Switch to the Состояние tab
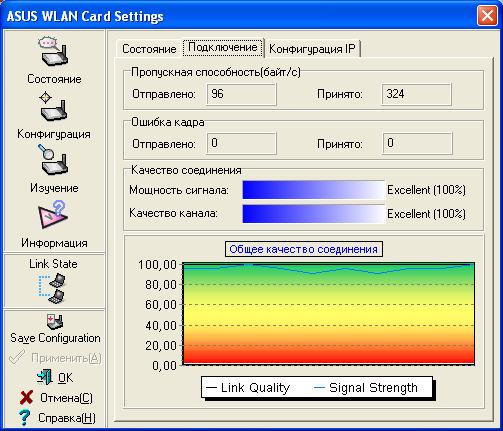The image size is (503, 431). [149, 49]
